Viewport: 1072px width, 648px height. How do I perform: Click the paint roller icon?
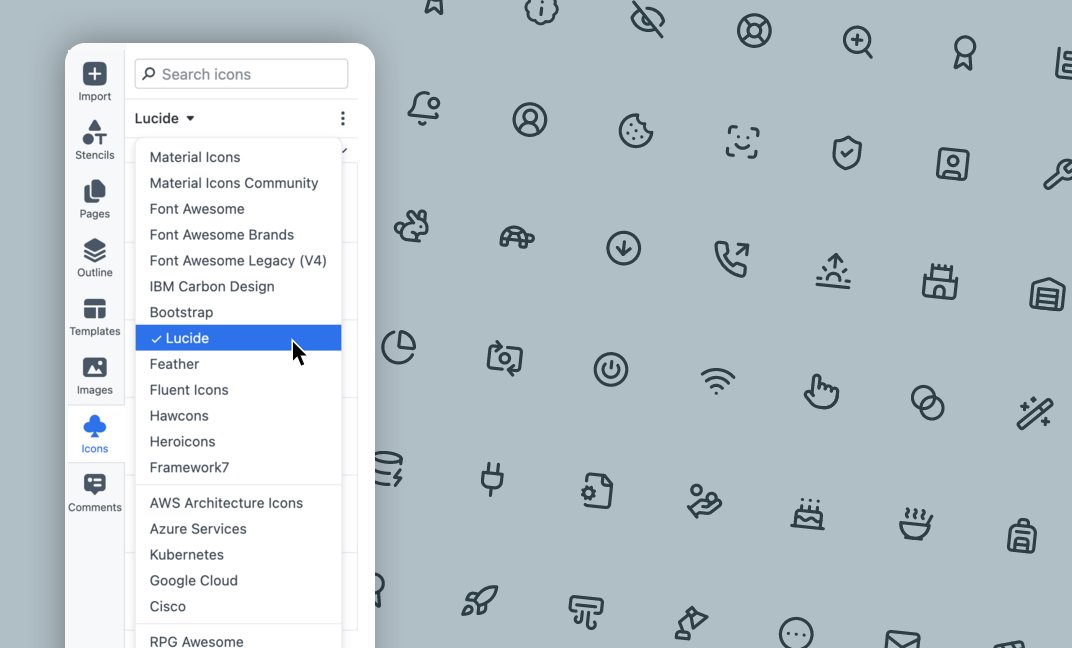[586, 611]
